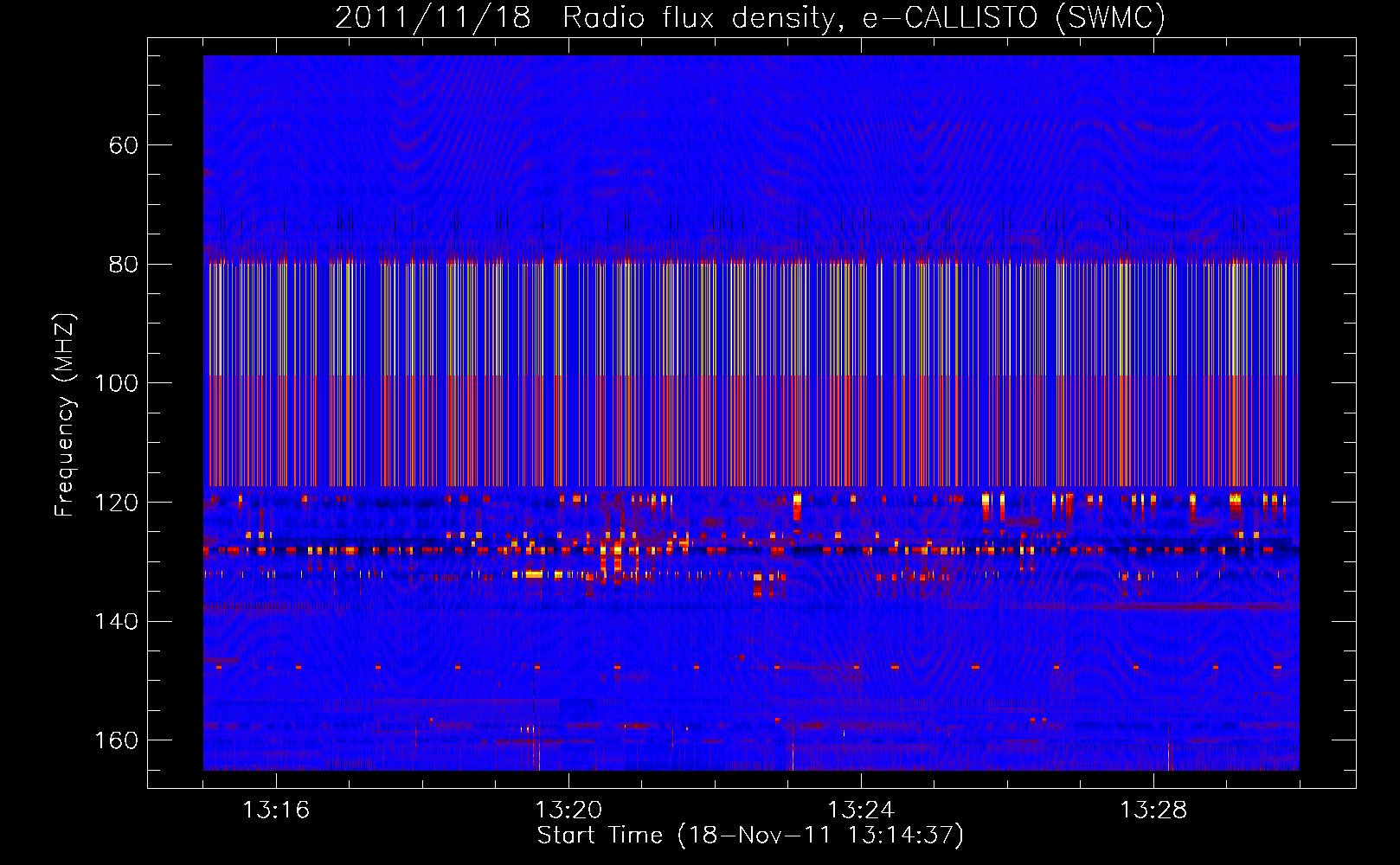The width and height of the screenshot is (1400, 865).
Task: Click the 13:20 time tick label
Action: click(568, 811)
